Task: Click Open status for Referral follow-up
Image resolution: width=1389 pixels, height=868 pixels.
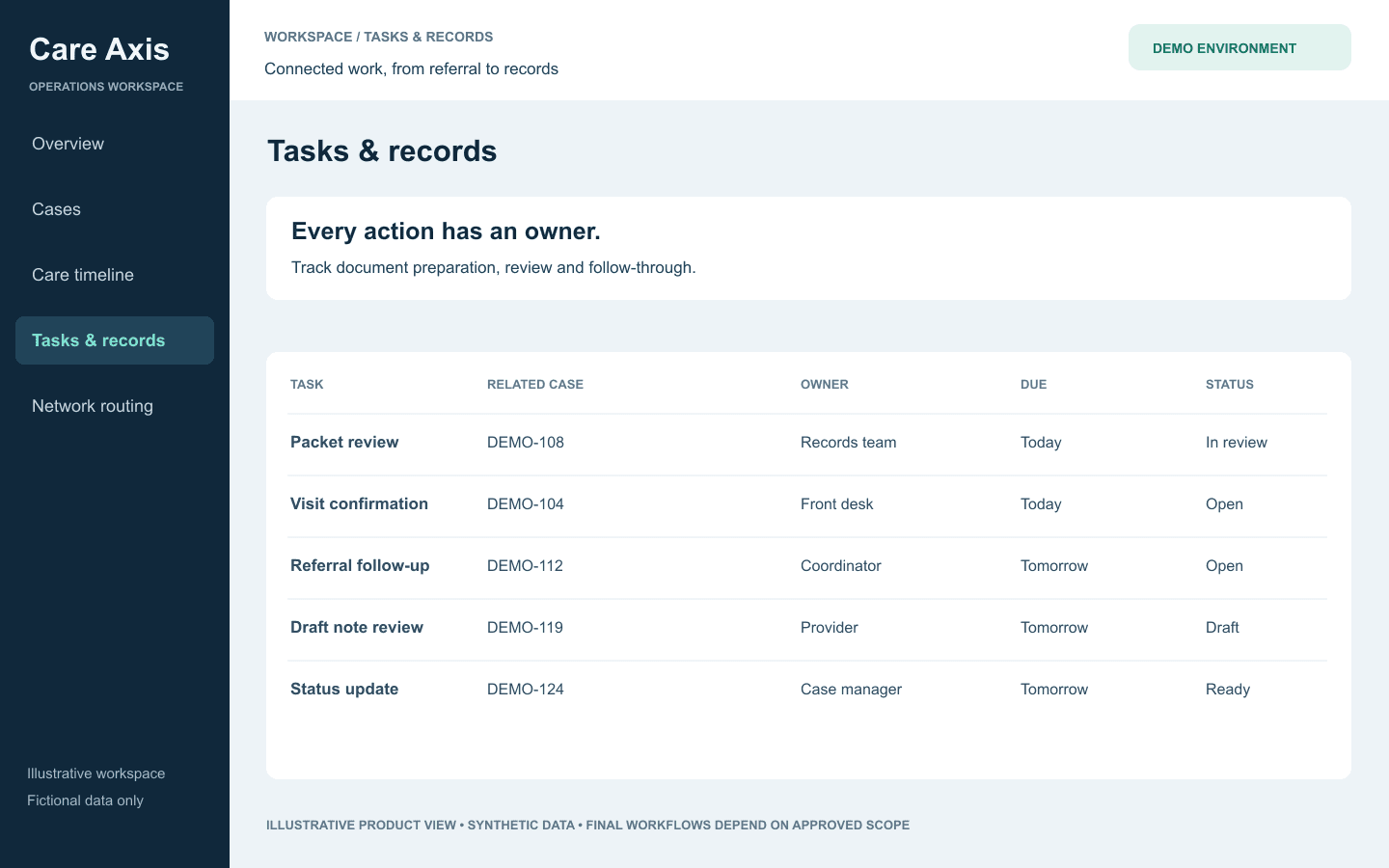Action: point(1224,565)
